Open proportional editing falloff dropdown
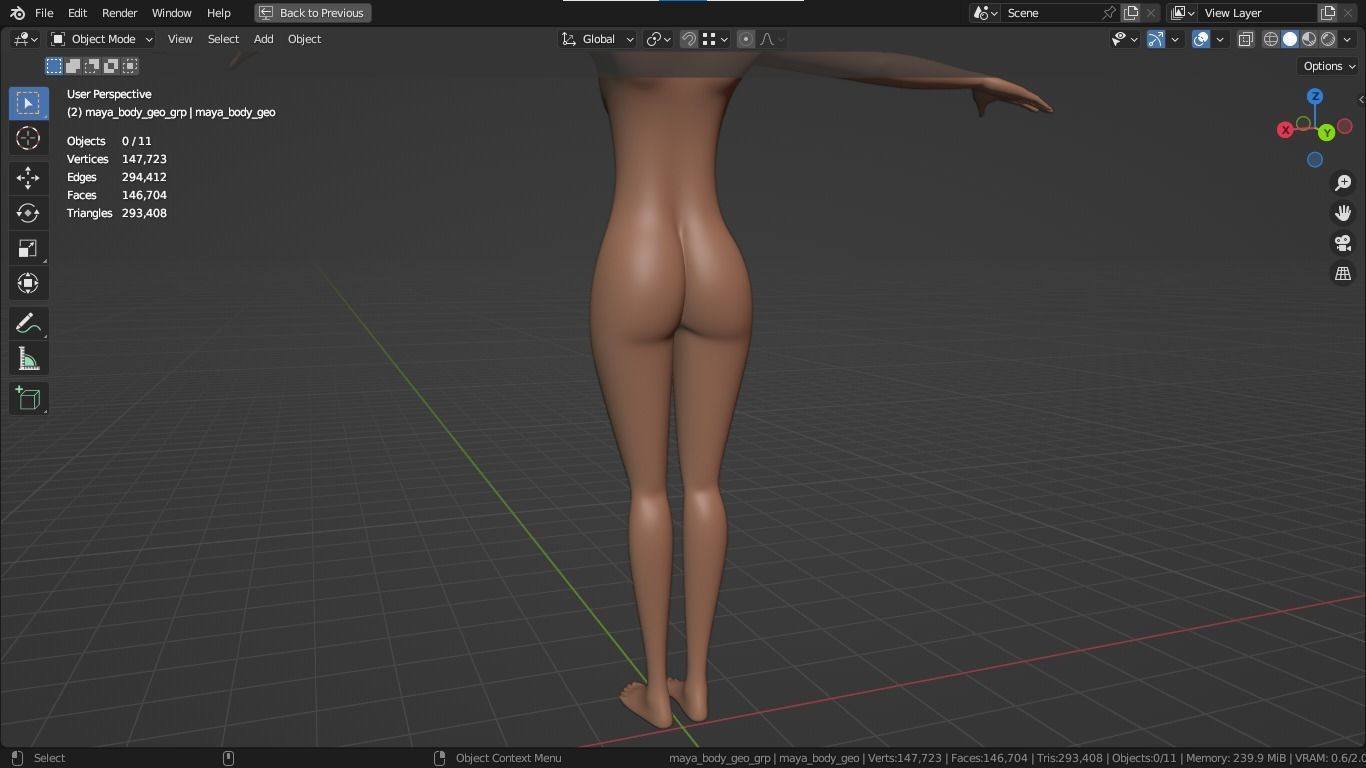Screen dimensions: 1366x768 (x=772, y=39)
